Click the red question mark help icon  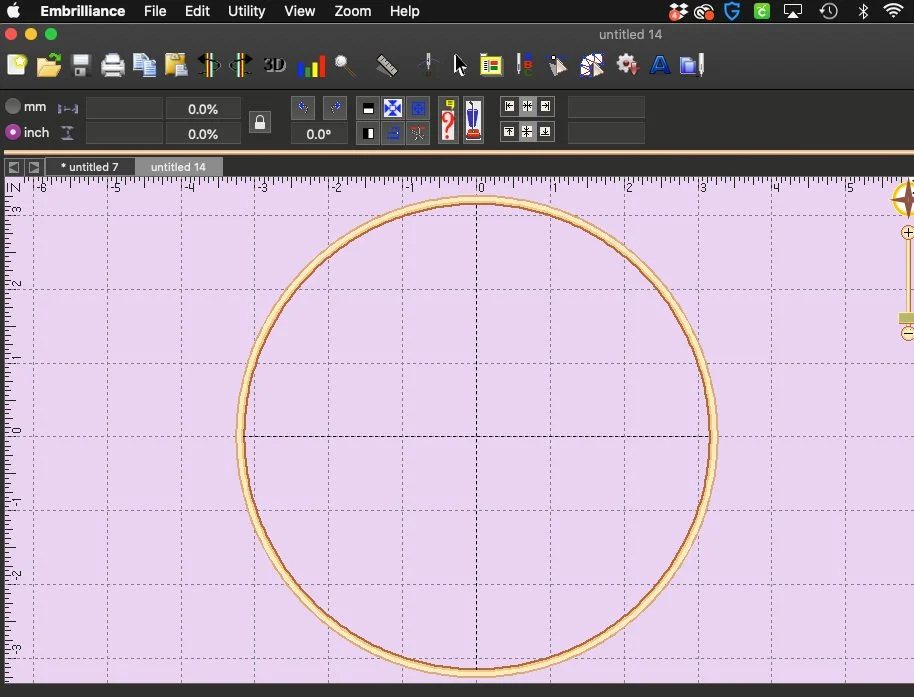click(x=447, y=119)
